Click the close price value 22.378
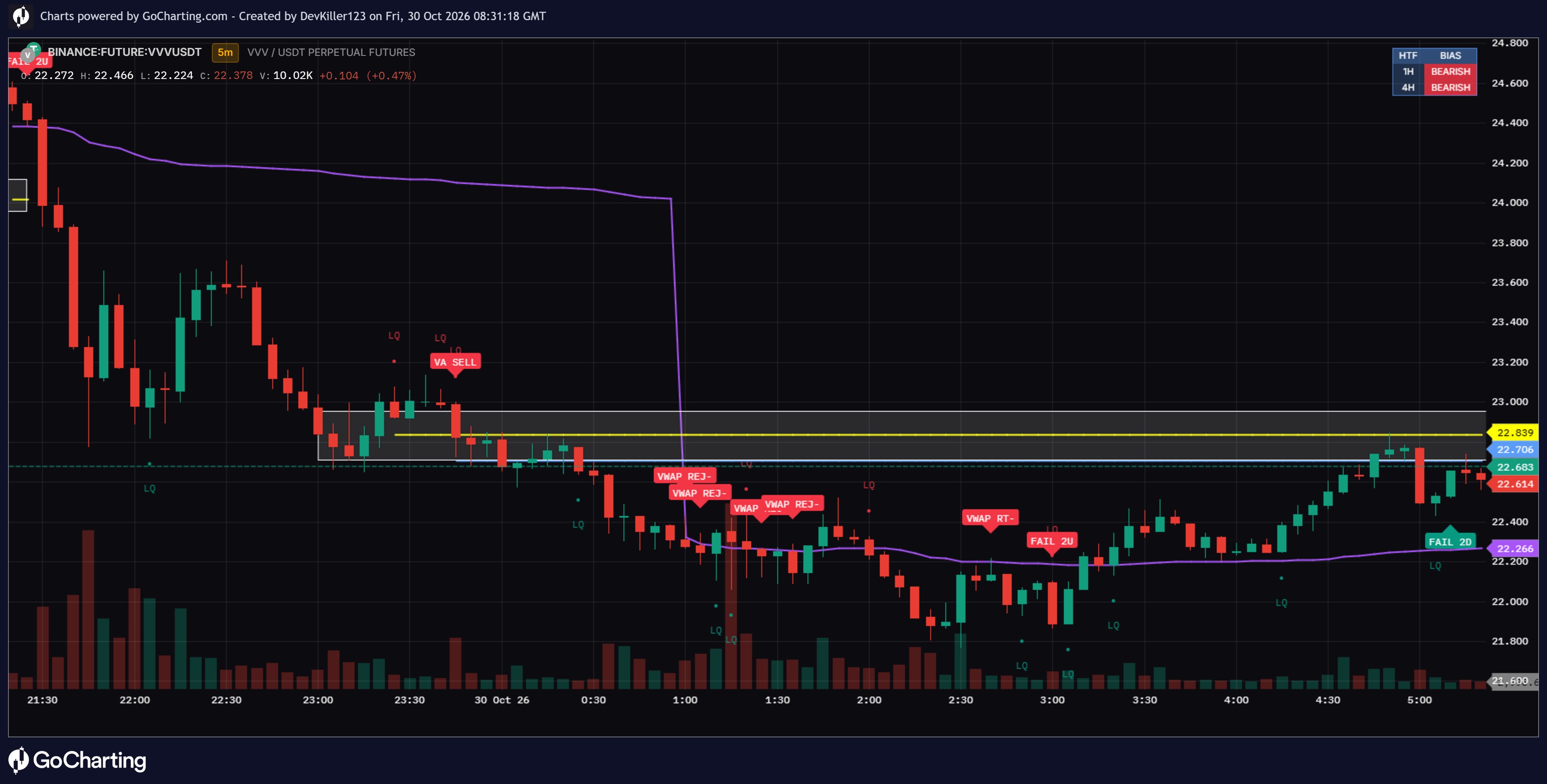Image resolution: width=1547 pixels, height=784 pixels. (233, 76)
